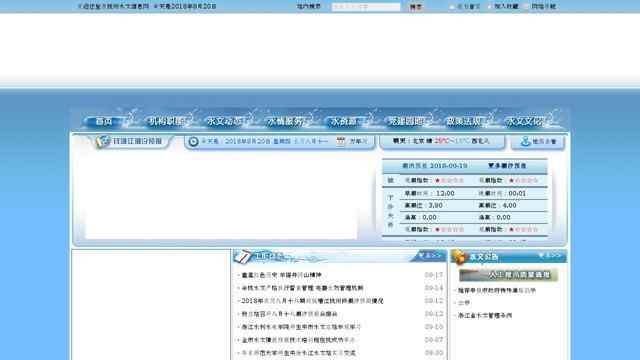Click the calendar icon for 万年历
Screen dimensions: 640x360
pos(340,141)
